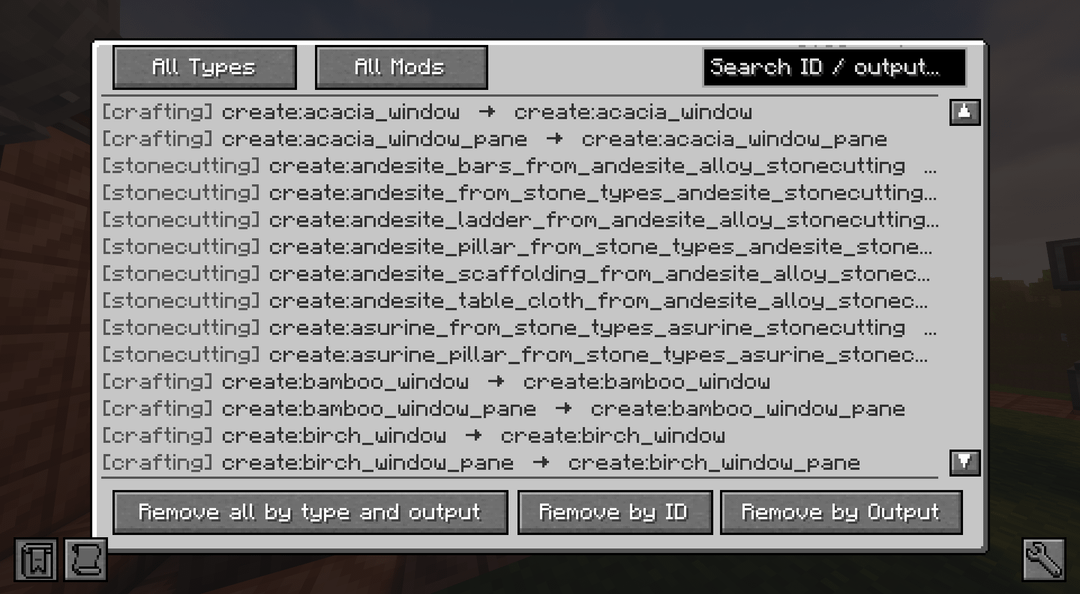Screen dimensions: 1080x594
Task: Open the wrench config icon
Action: click(1043, 559)
